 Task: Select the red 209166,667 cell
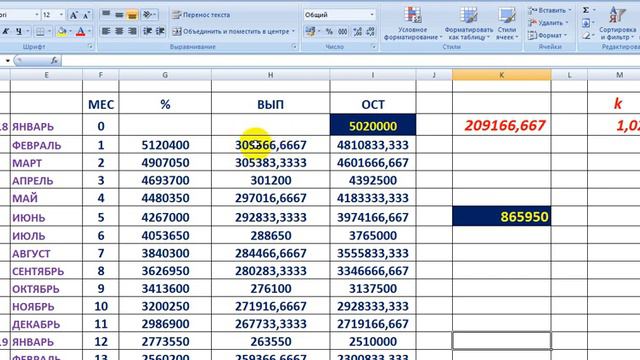(502, 125)
